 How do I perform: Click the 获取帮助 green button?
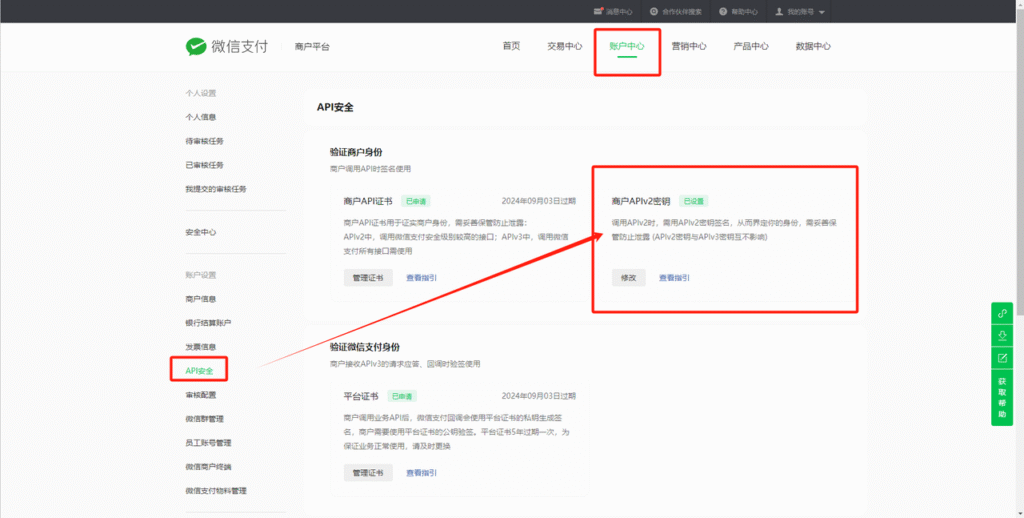tap(1002, 398)
